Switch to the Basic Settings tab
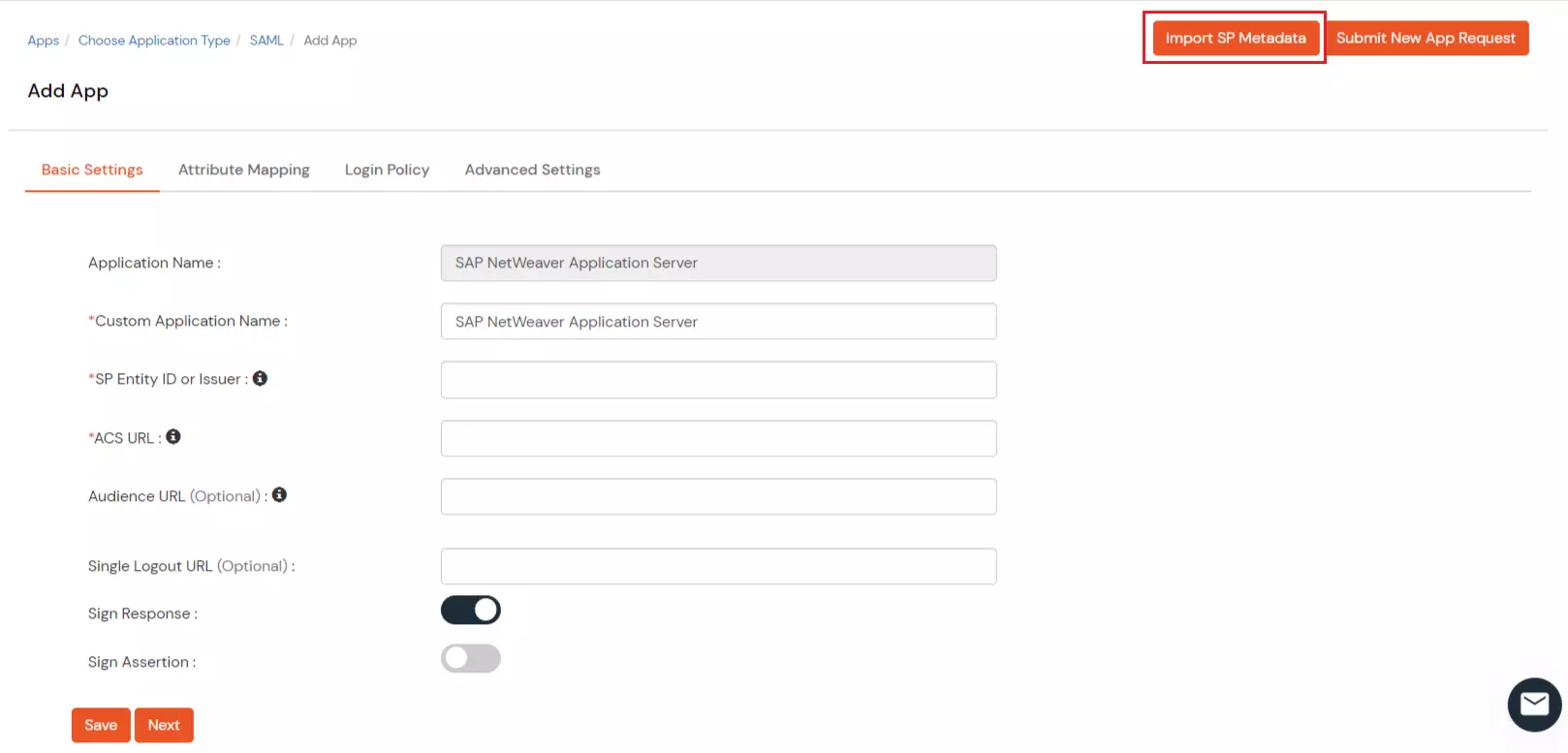 [92, 170]
